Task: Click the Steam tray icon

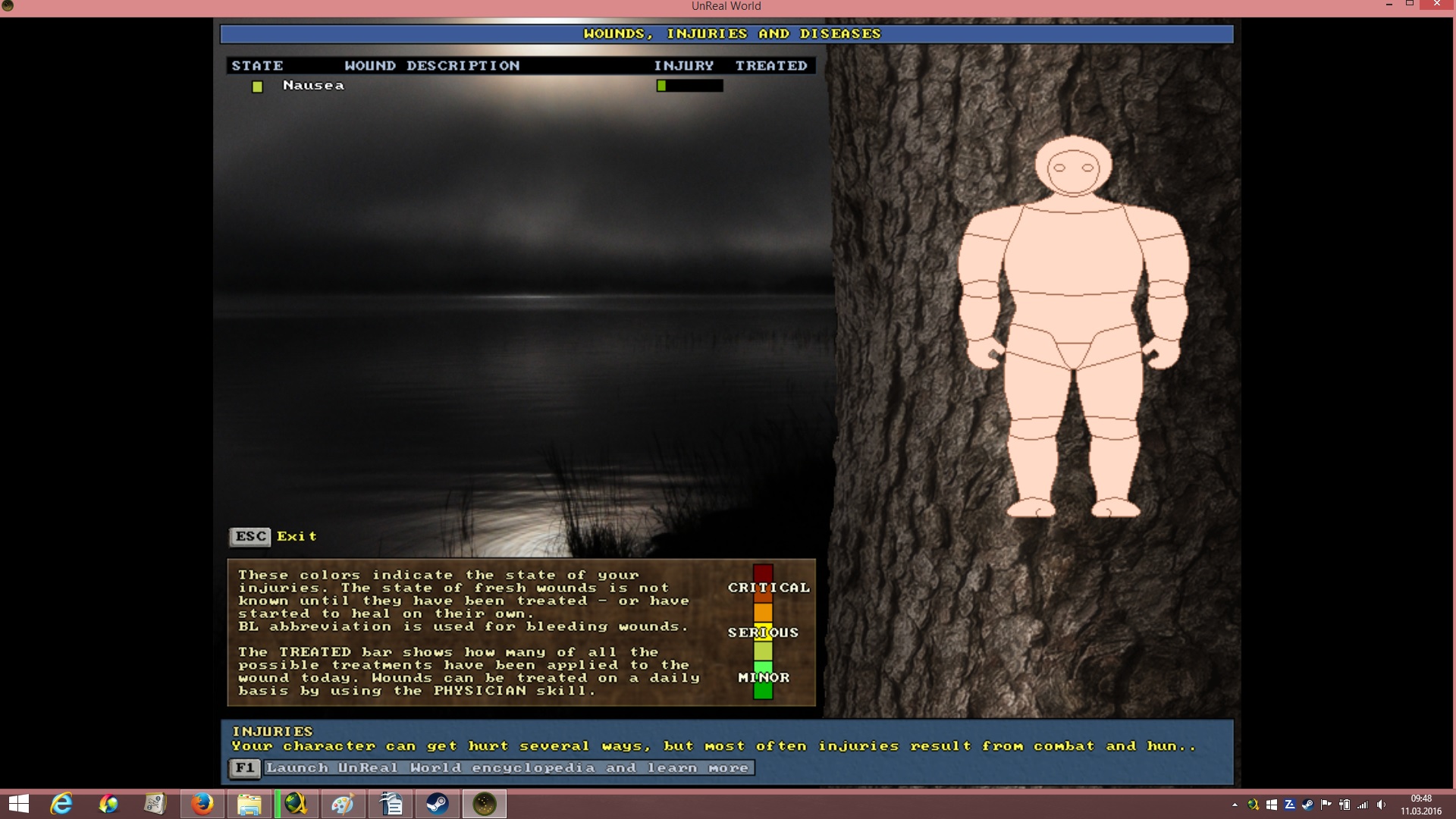Action: click(1307, 805)
